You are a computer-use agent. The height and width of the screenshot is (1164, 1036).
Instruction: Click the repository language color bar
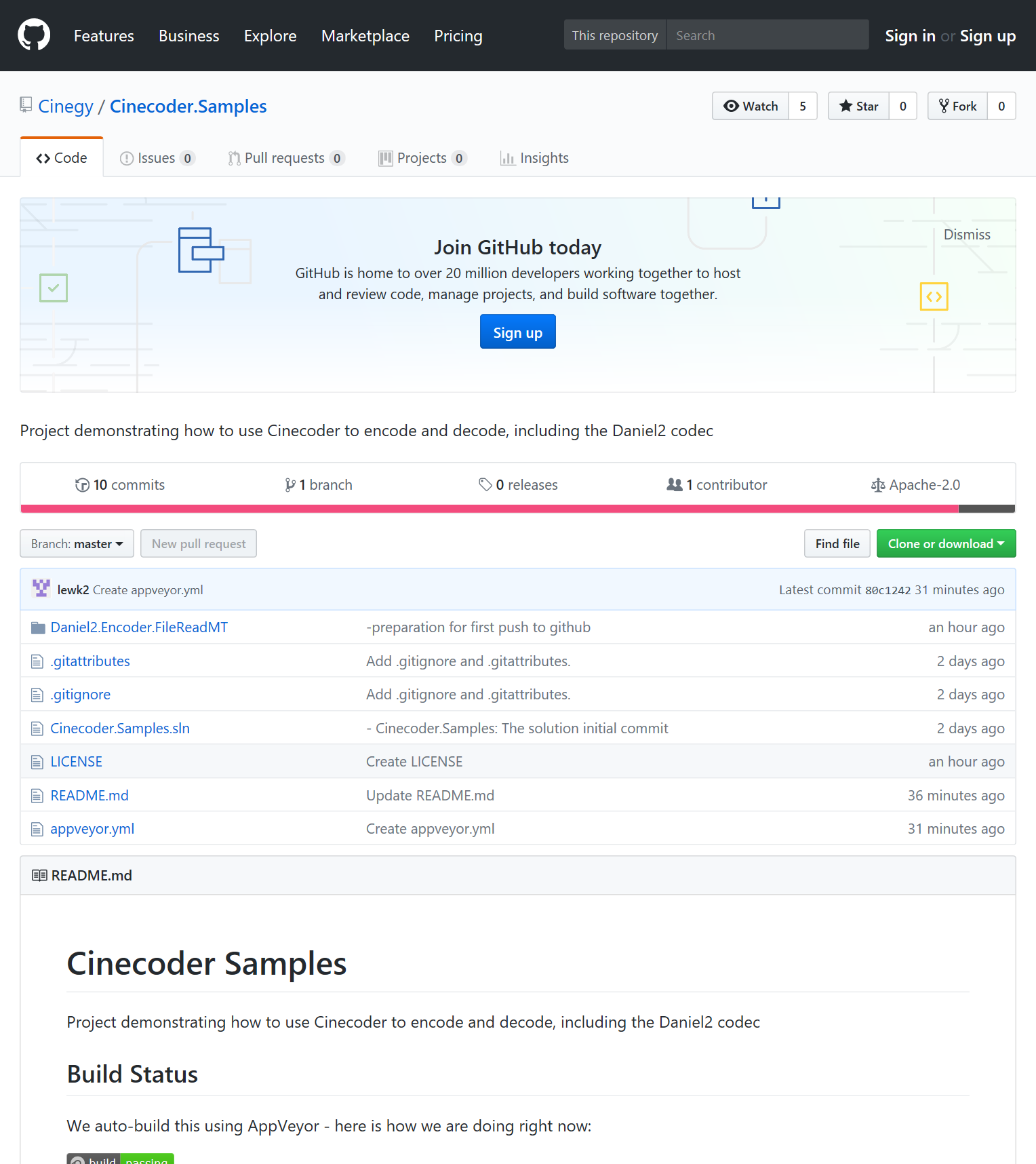click(x=518, y=509)
